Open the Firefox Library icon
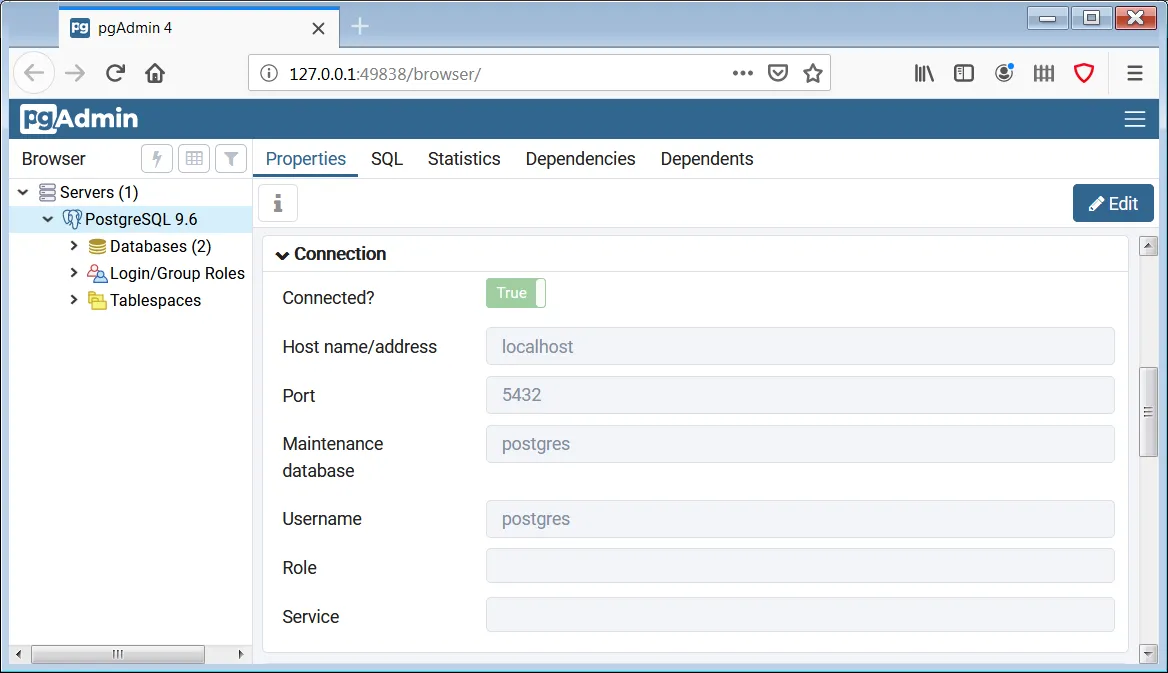 924,73
